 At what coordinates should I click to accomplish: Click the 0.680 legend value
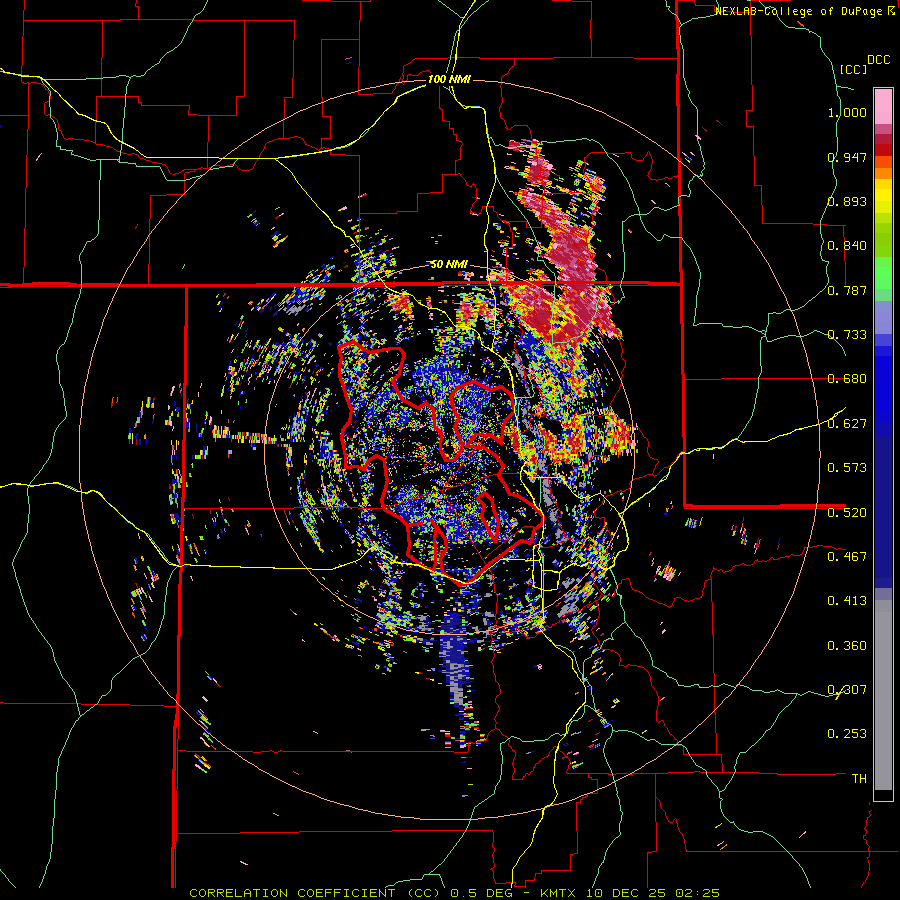click(847, 379)
